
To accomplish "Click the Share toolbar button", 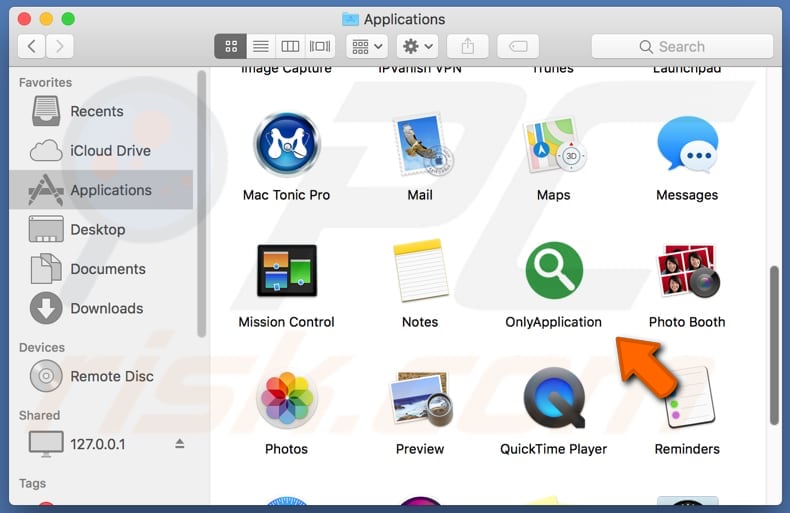I will pyautogui.click(x=468, y=46).
